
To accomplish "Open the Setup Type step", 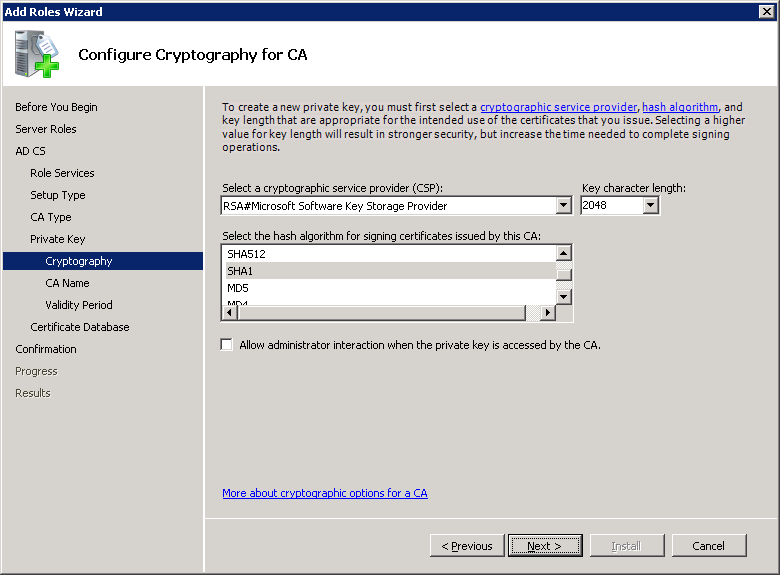I will [58, 195].
